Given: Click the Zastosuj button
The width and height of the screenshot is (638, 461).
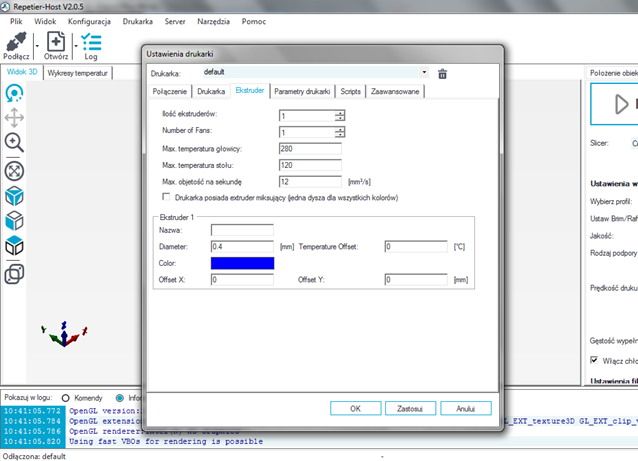Looking at the screenshot, I should click(x=410, y=408).
